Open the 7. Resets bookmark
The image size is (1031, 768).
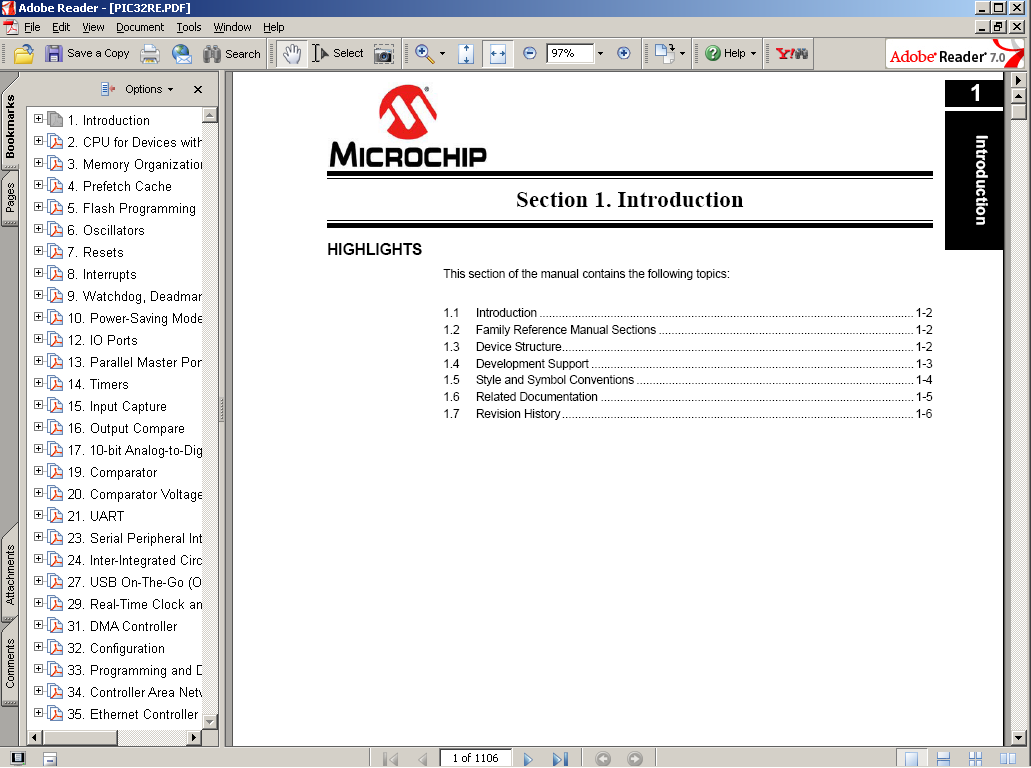(95, 252)
